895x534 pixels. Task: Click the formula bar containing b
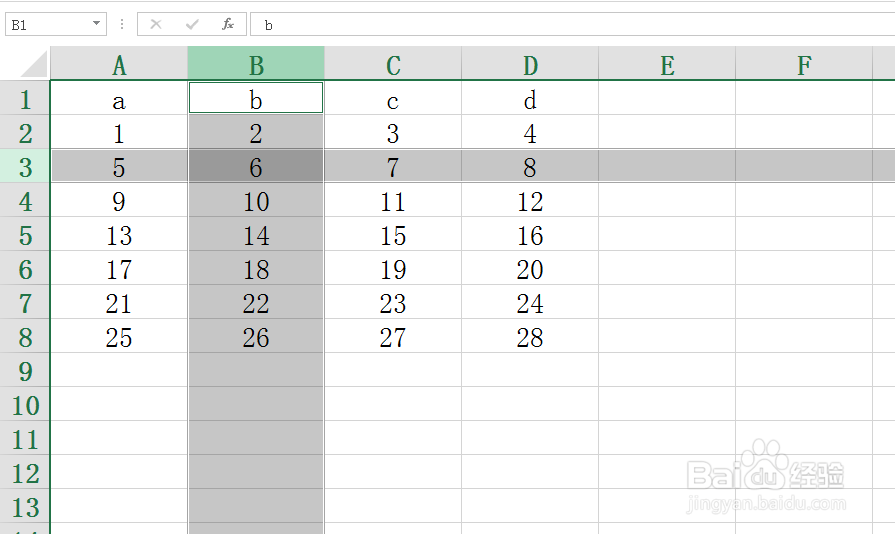[573, 25]
